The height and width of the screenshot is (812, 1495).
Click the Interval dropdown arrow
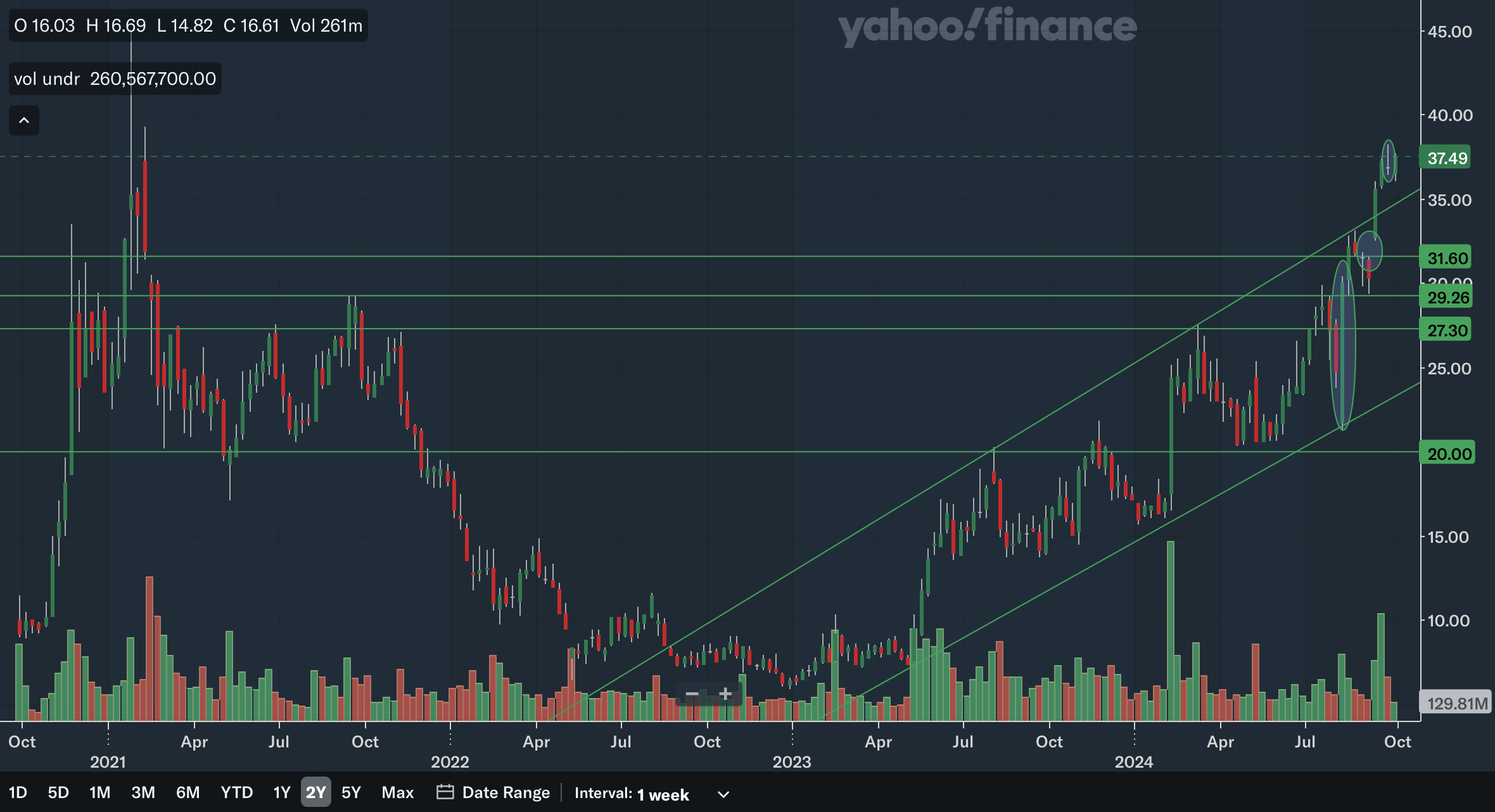tap(723, 794)
